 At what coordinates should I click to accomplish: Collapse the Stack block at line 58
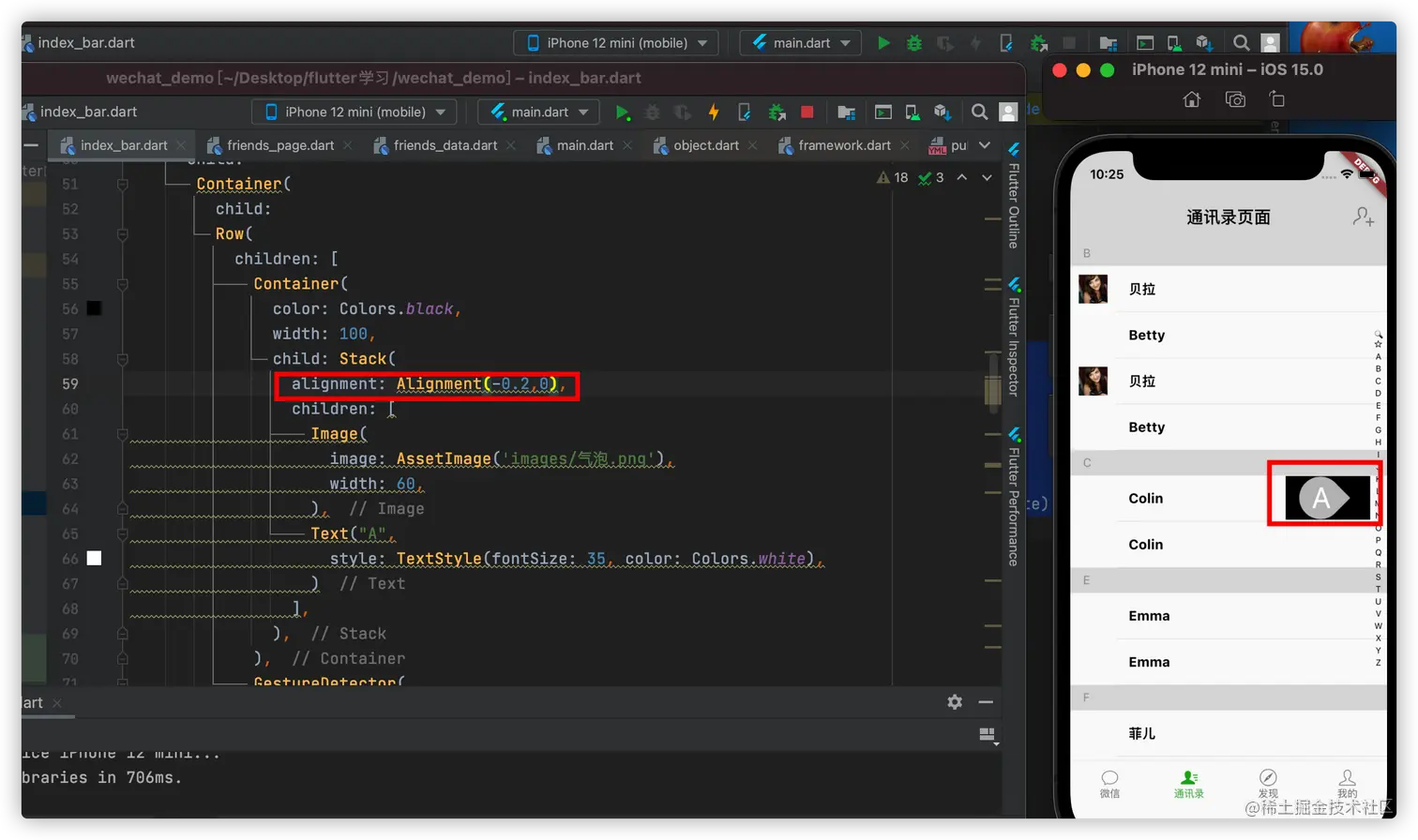coord(123,359)
